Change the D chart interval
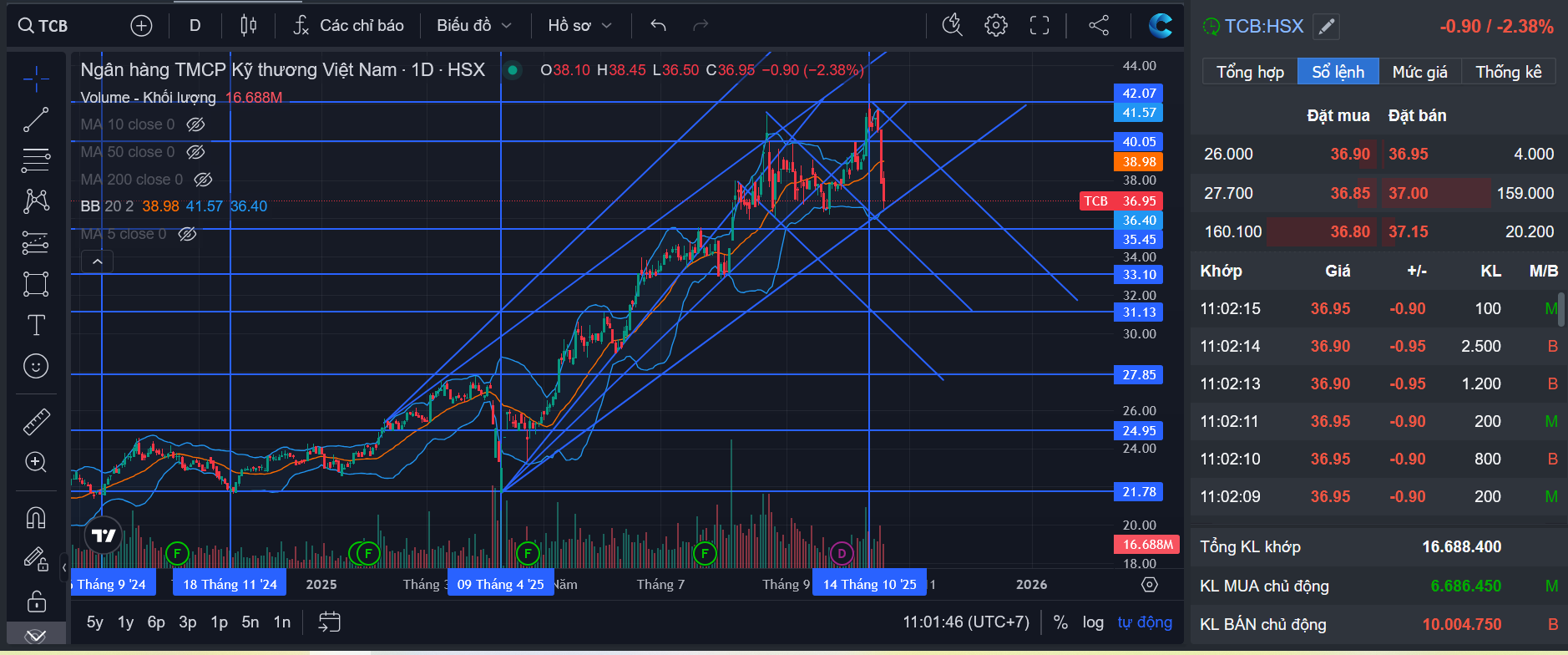The width and height of the screenshot is (1568, 655). (x=195, y=26)
